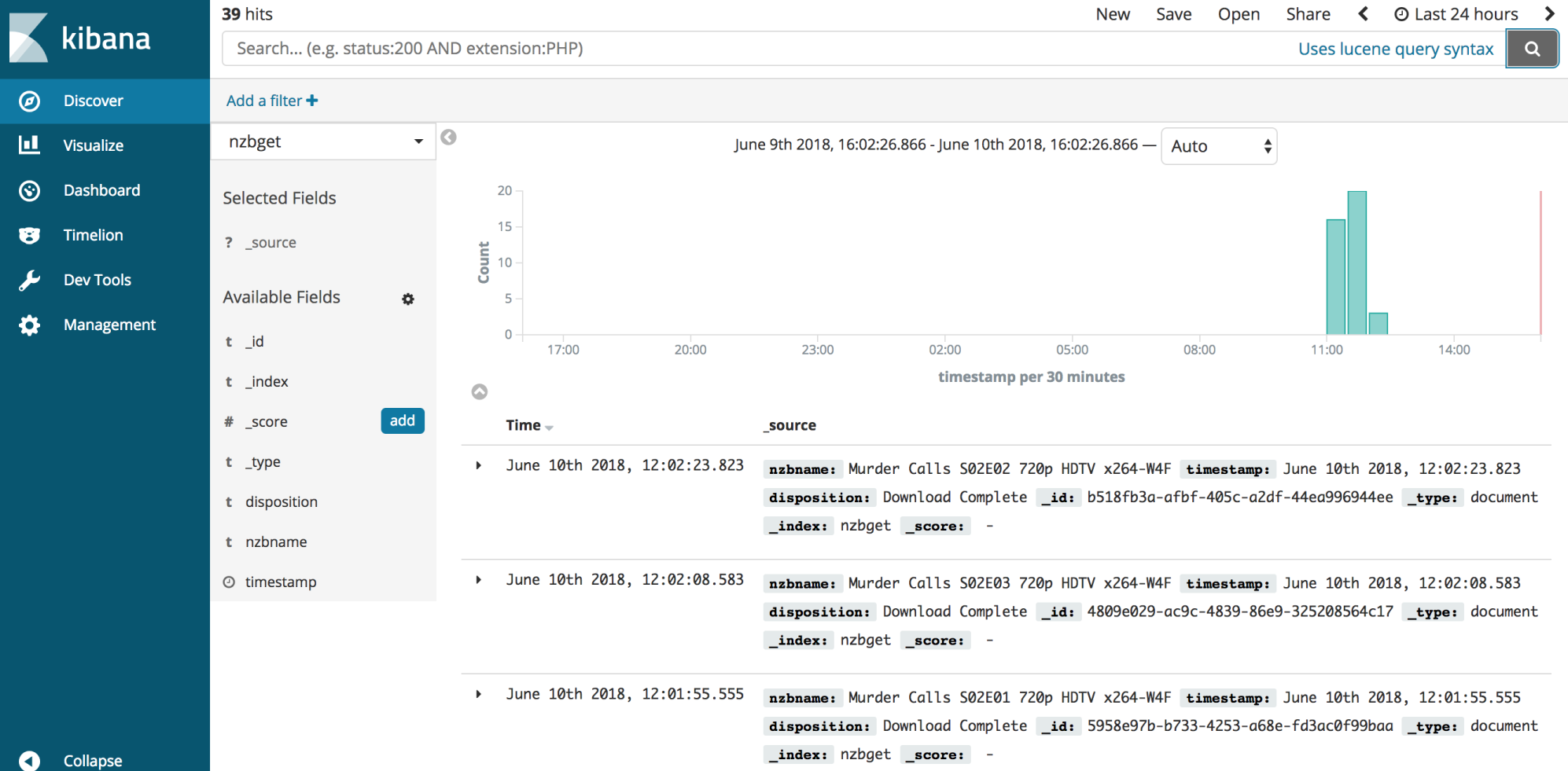The height and width of the screenshot is (771, 1568).
Task: Select the _source selected field
Action: click(x=271, y=243)
